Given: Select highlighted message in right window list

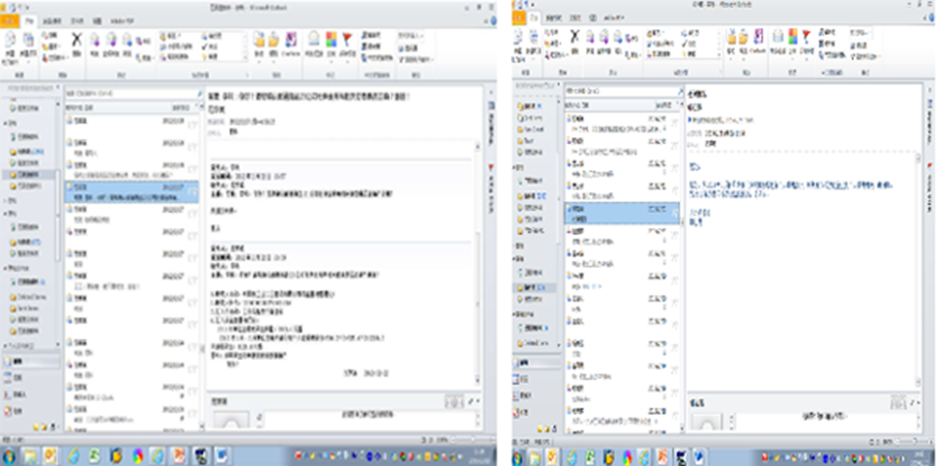Looking at the screenshot, I should (x=622, y=214).
